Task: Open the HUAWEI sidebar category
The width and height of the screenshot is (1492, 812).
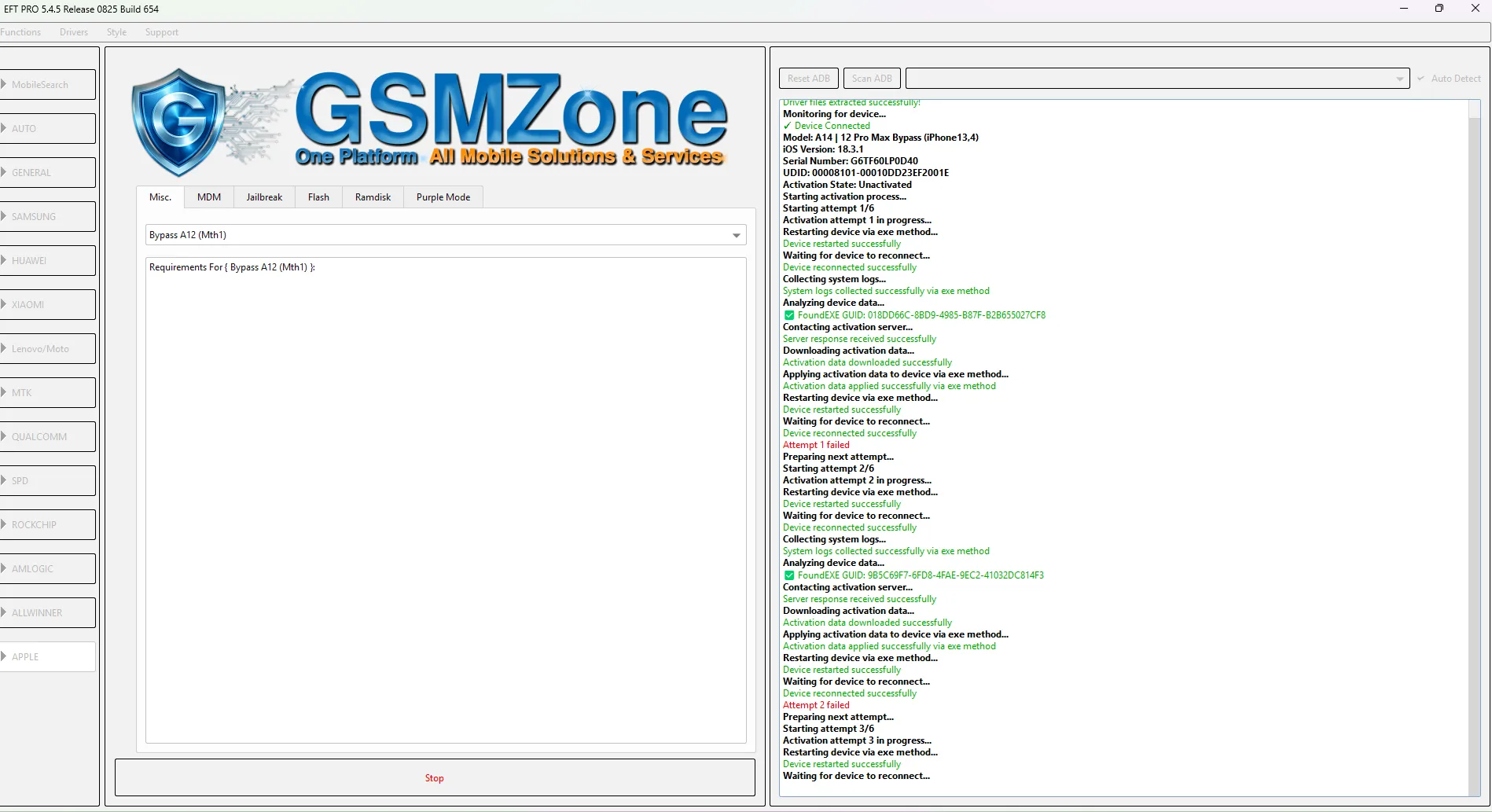Action: [x=47, y=260]
